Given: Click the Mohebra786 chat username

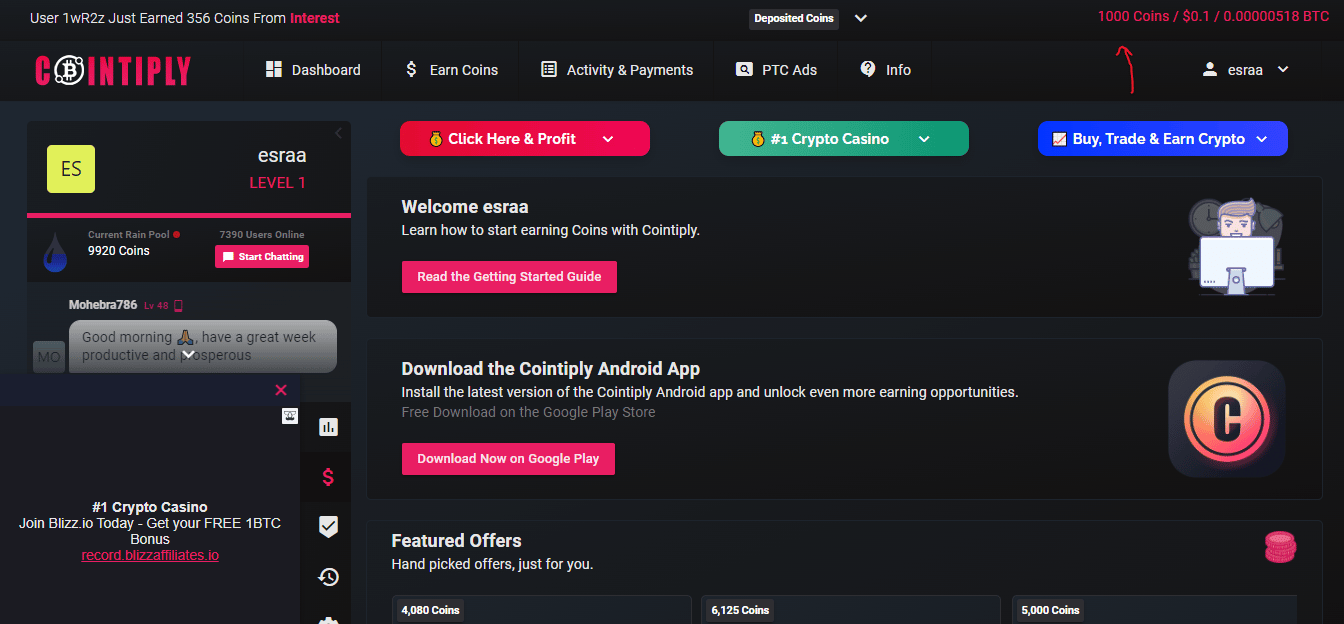Looking at the screenshot, I should [x=103, y=305].
